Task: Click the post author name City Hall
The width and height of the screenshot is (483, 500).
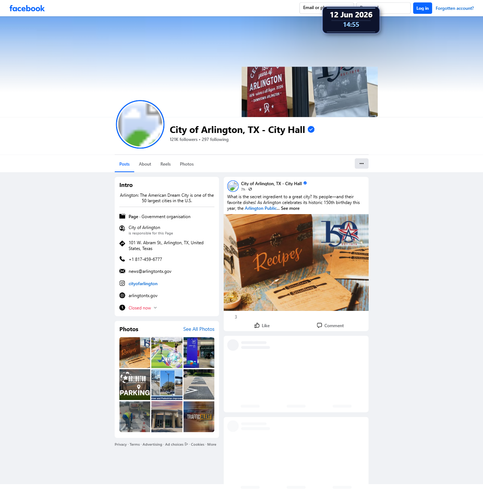Action: pyautogui.click(x=271, y=183)
